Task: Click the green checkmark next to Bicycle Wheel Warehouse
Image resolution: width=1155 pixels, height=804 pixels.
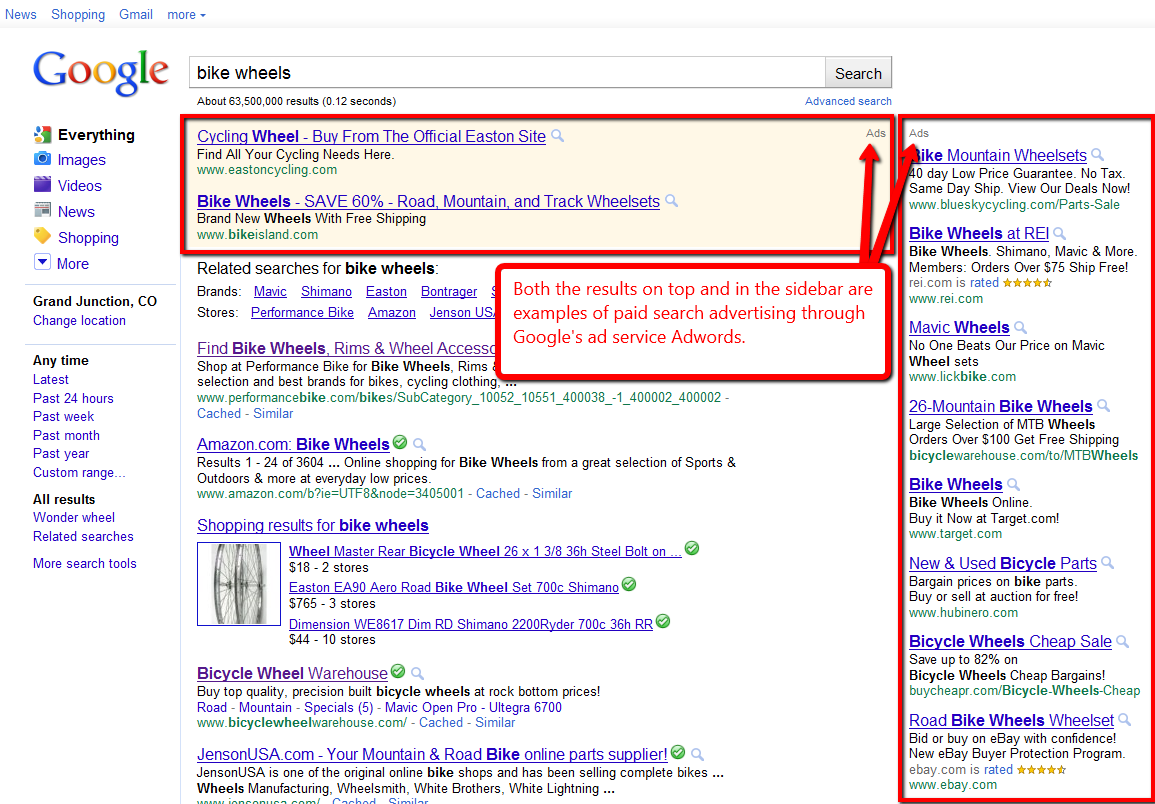Action: pos(398,672)
